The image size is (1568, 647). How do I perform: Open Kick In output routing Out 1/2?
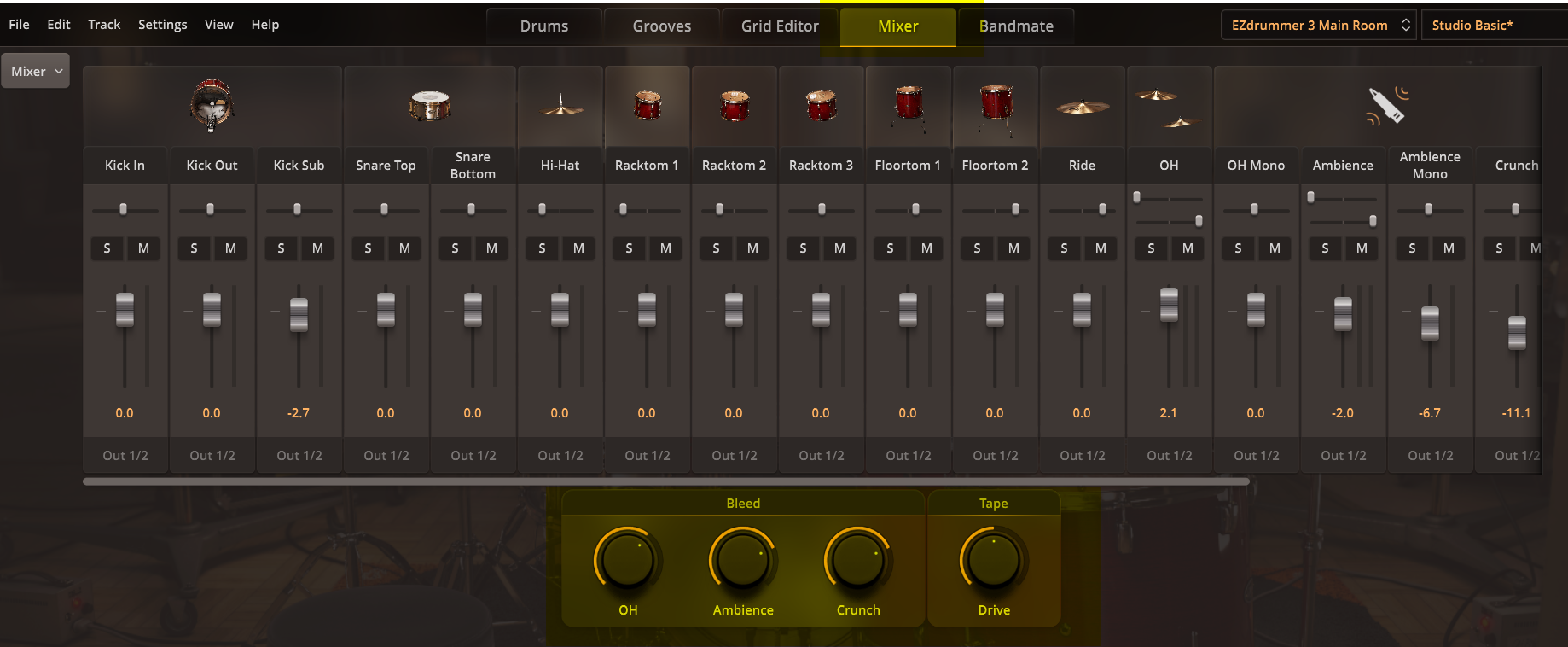(125, 456)
